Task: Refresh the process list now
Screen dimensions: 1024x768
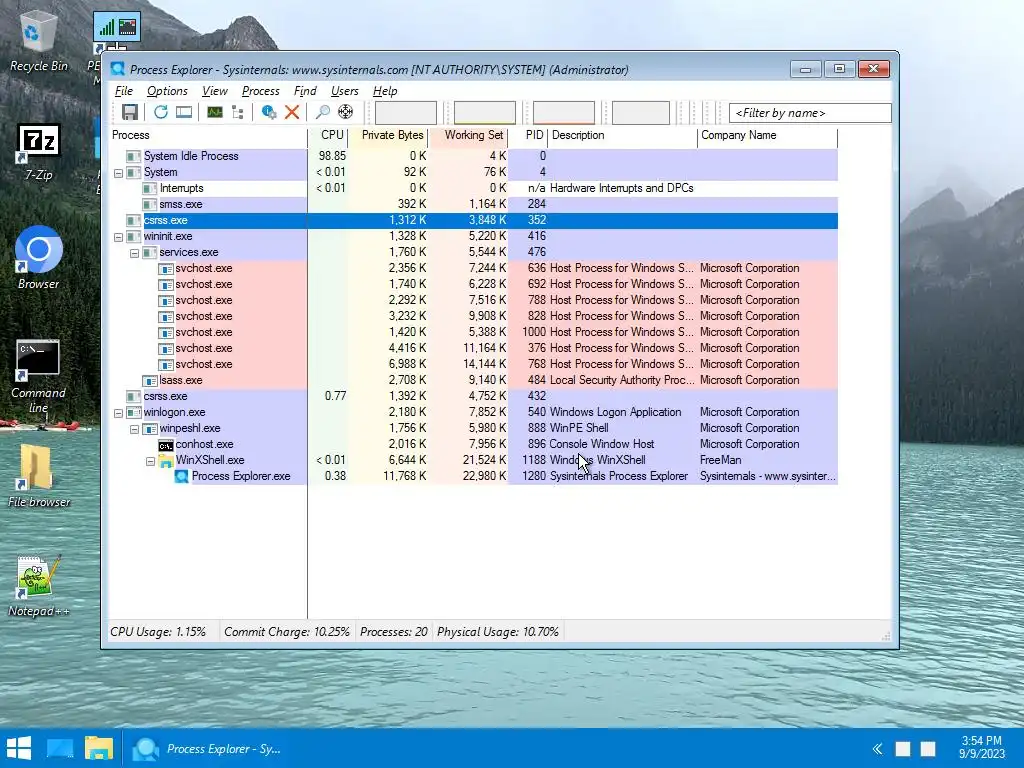Action: pyautogui.click(x=161, y=112)
